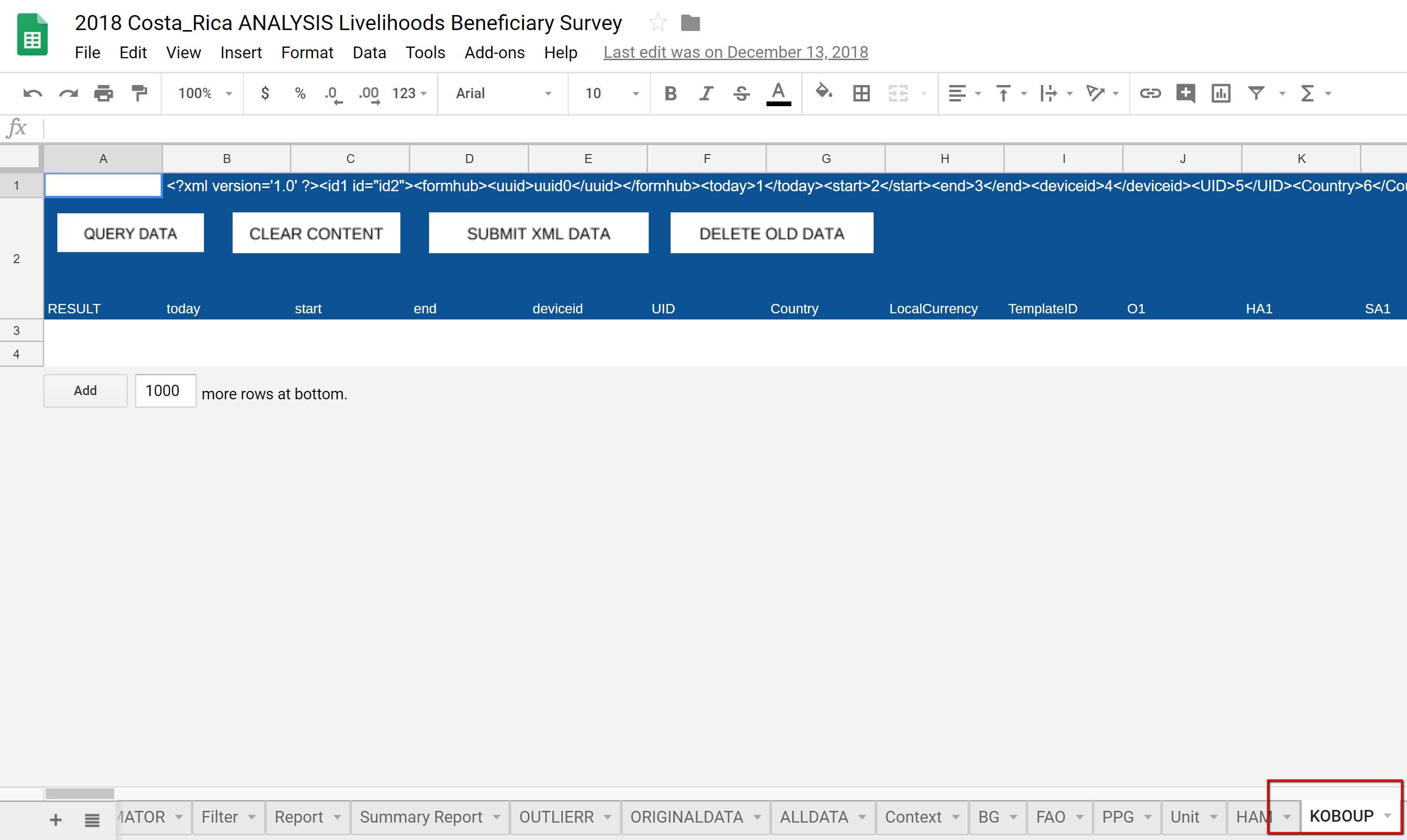Click the Insert link icon
Viewport: 1407px width, 840px height.
(x=1150, y=93)
